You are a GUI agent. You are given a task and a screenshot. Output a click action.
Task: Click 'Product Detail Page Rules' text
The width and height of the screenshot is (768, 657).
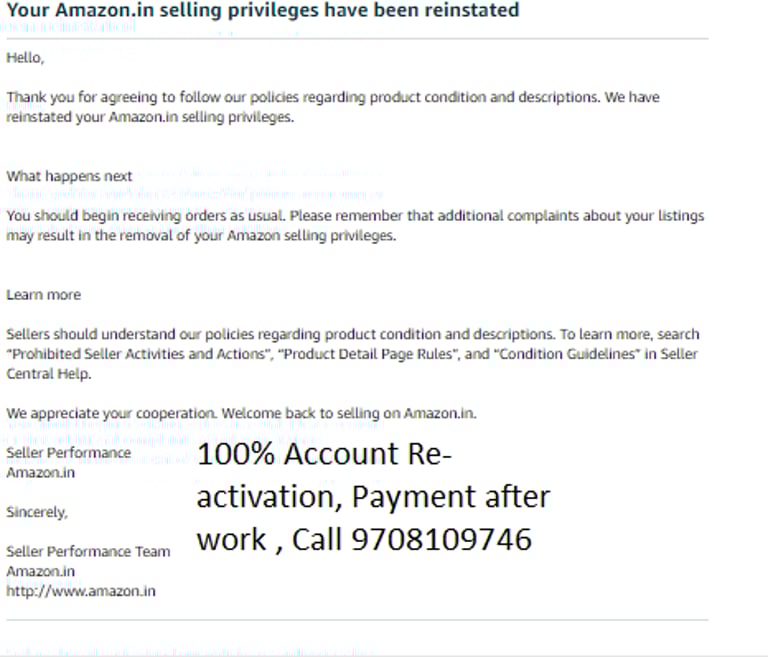pos(367,354)
